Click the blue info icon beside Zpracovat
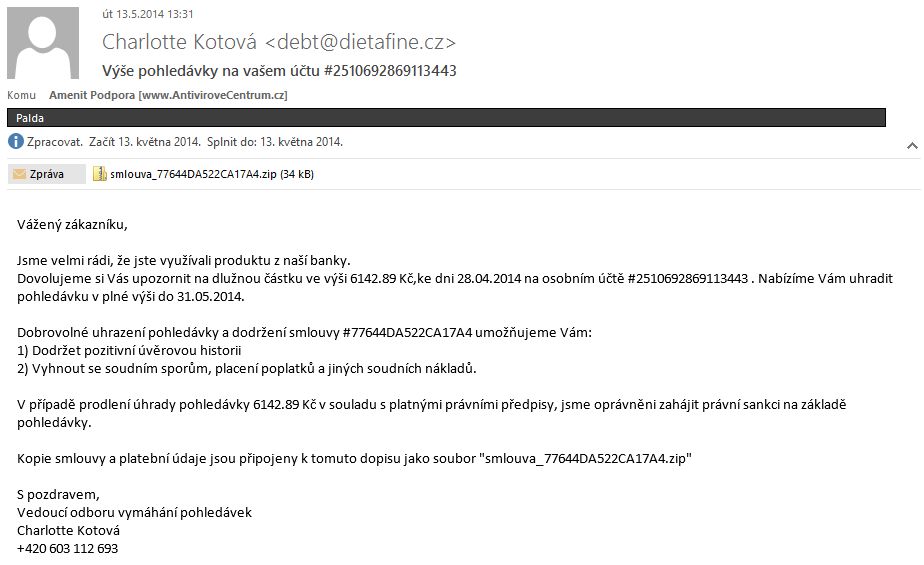Screen dimensions: 924x565 click(15, 141)
